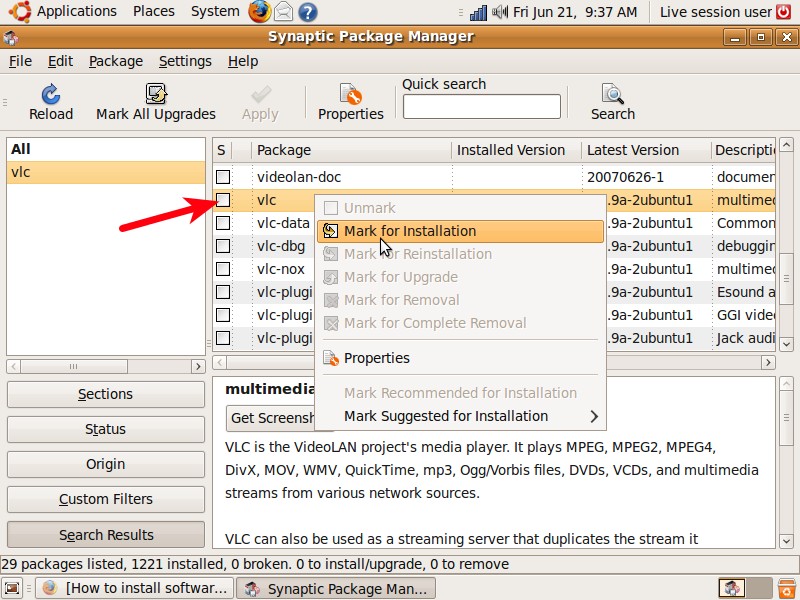Click package list scroll down arrow

click(x=786, y=344)
